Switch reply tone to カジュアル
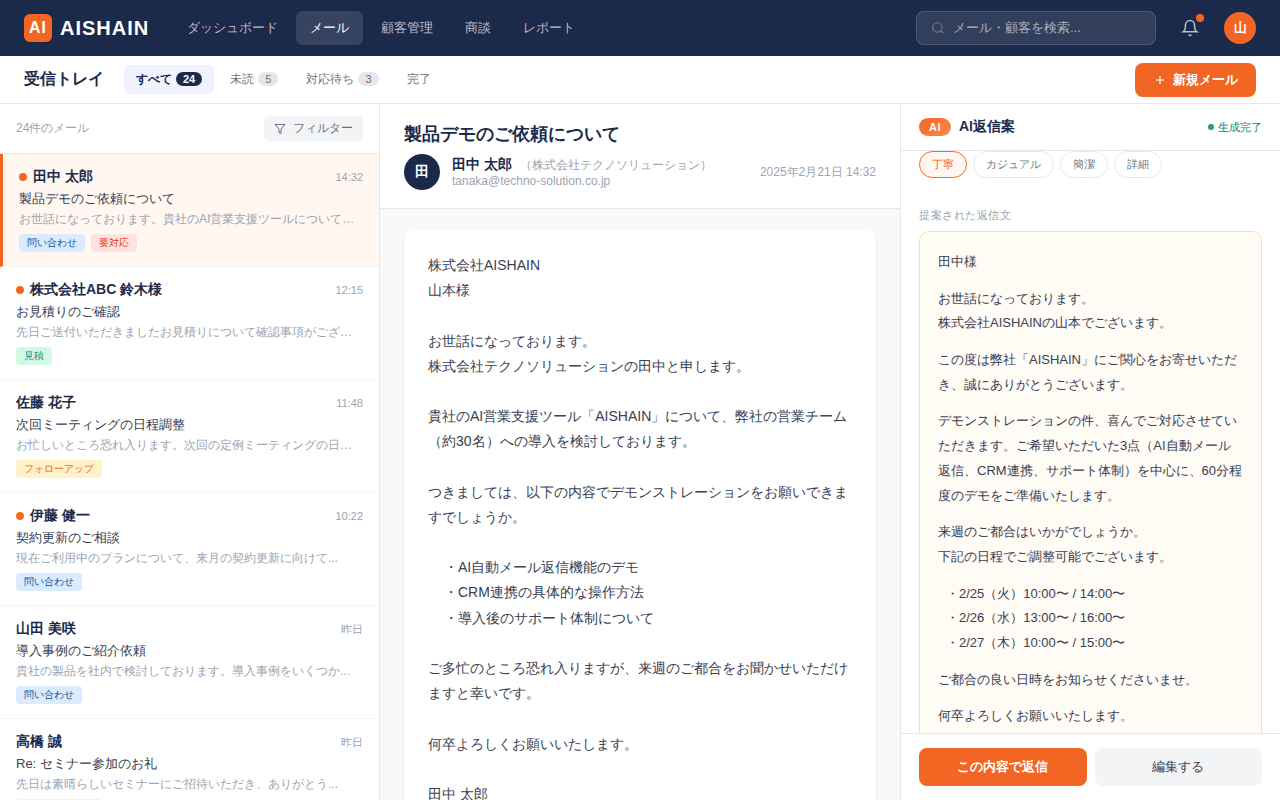The width and height of the screenshot is (1280, 800). pyautogui.click(x=1013, y=162)
